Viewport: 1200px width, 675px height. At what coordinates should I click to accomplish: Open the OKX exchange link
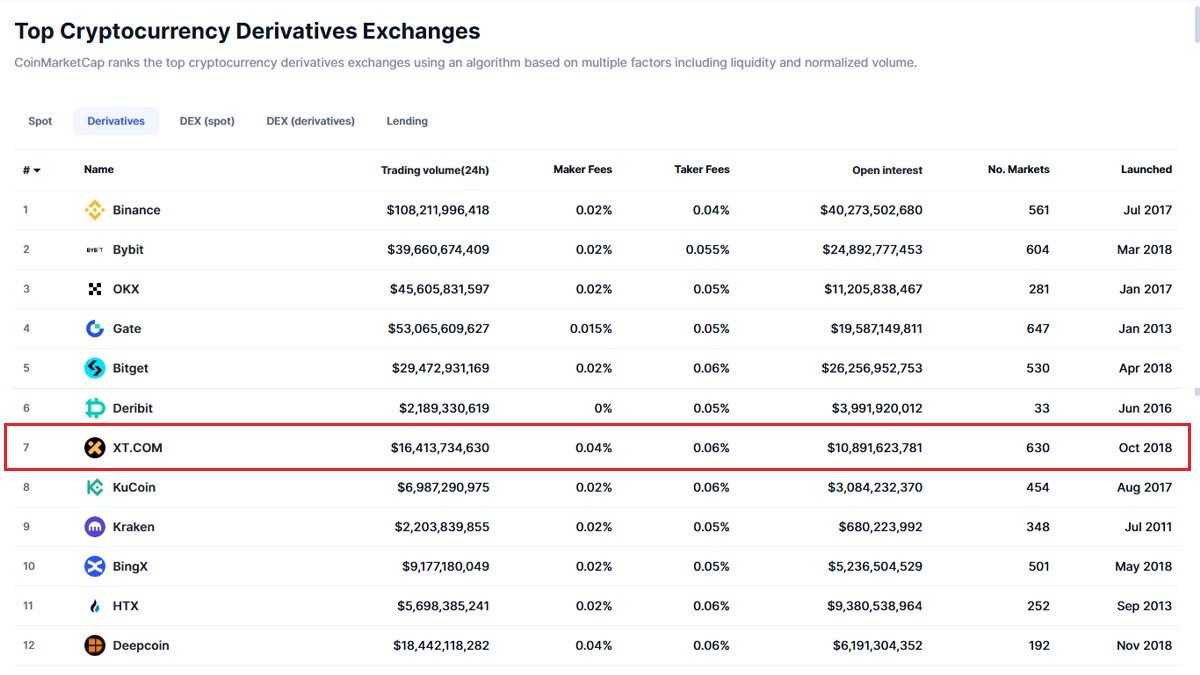[126, 289]
